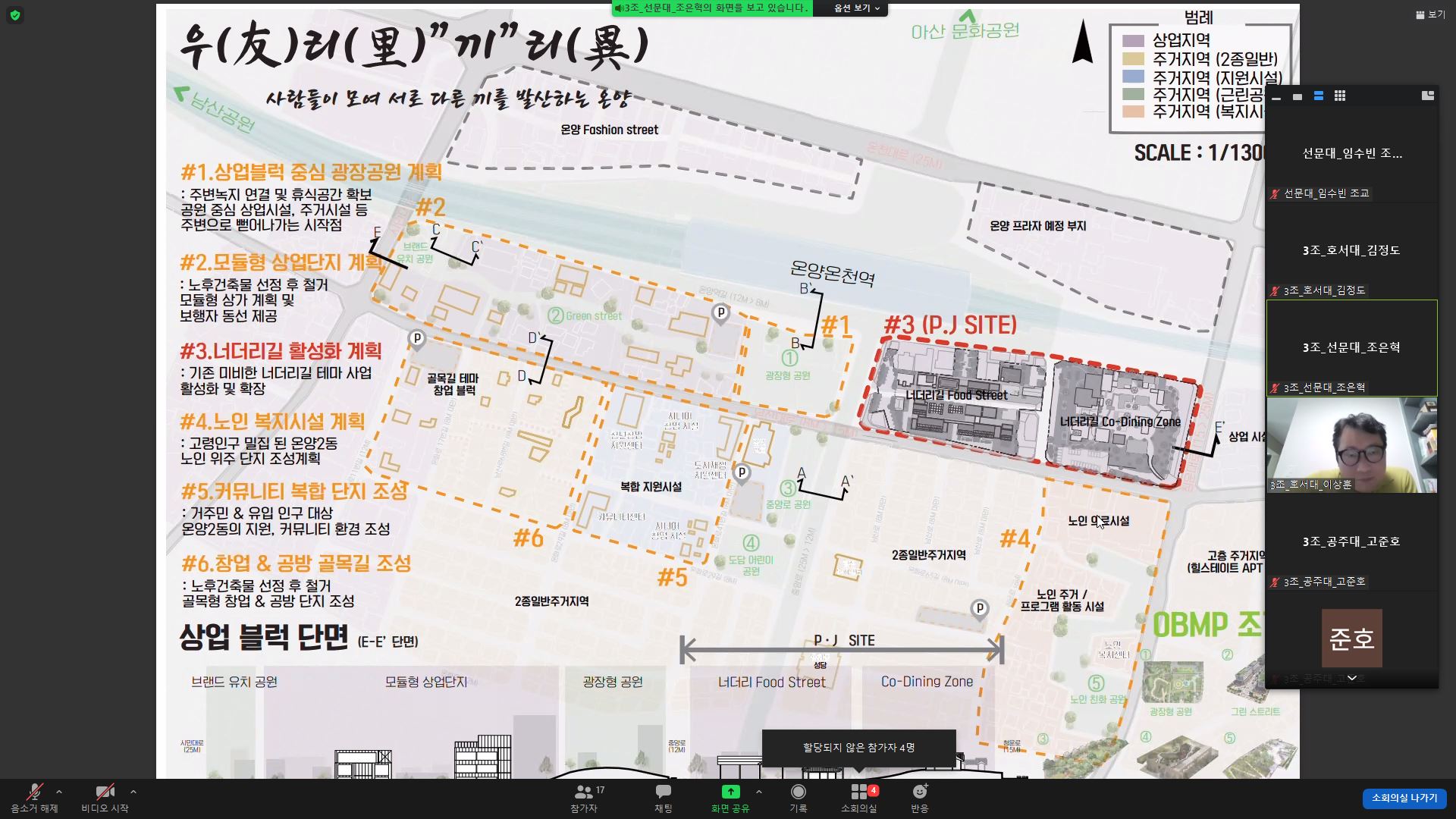
Task: Leave breakout room (소회의실 나가기)
Action: [1404, 798]
